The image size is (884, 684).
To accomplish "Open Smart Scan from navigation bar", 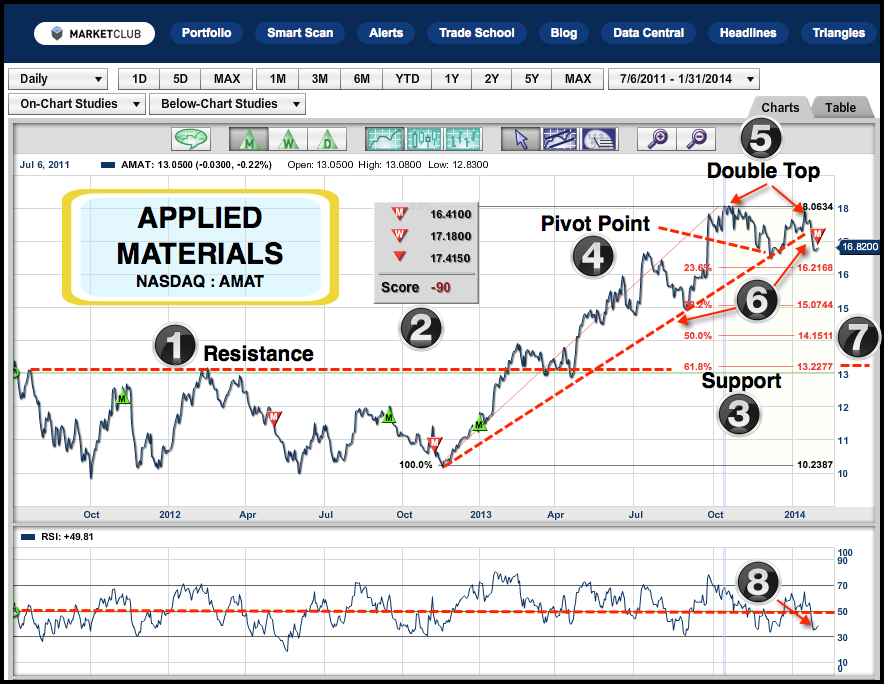I will pyautogui.click(x=299, y=33).
